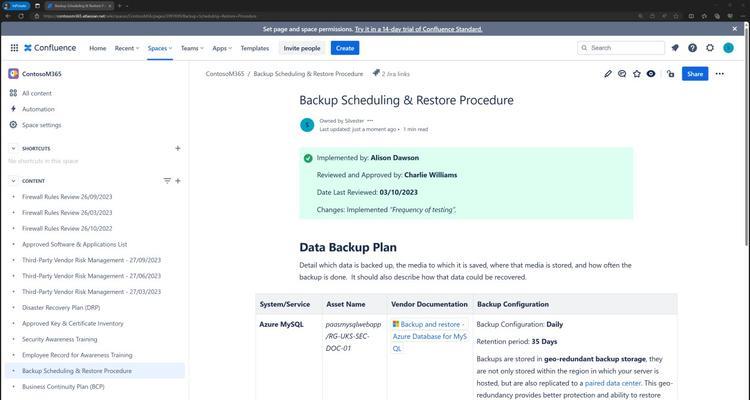The height and width of the screenshot is (400, 750).
Task: Click the Share button
Action: coord(695,74)
